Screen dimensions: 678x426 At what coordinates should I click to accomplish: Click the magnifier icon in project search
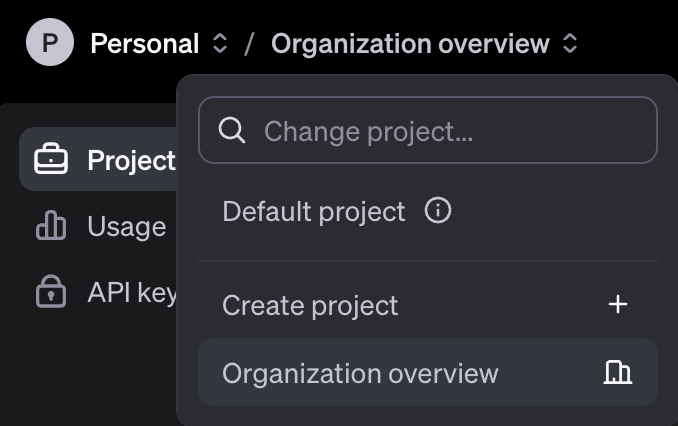coord(232,130)
